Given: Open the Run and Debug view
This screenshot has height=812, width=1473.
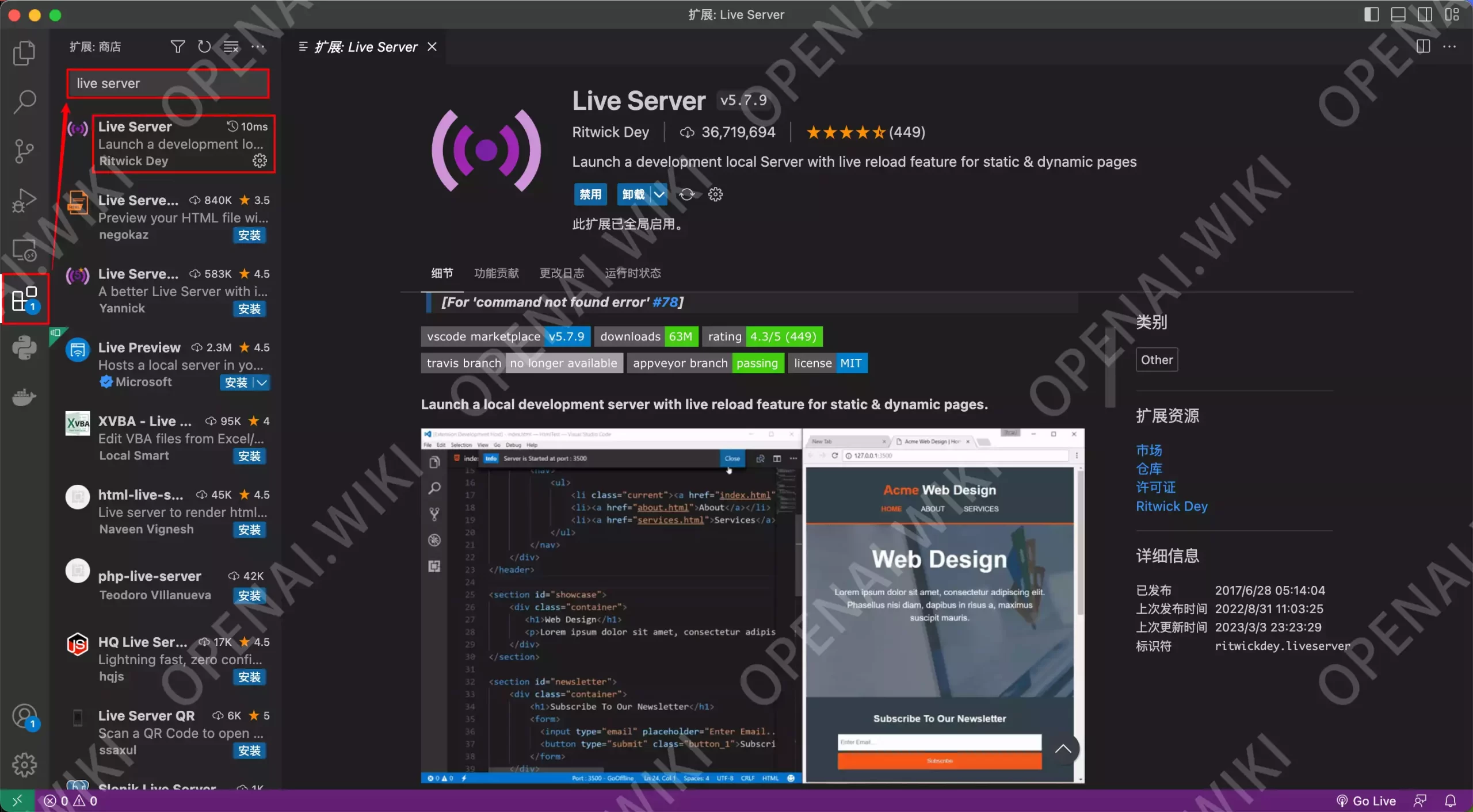Looking at the screenshot, I should coord(24,201).
